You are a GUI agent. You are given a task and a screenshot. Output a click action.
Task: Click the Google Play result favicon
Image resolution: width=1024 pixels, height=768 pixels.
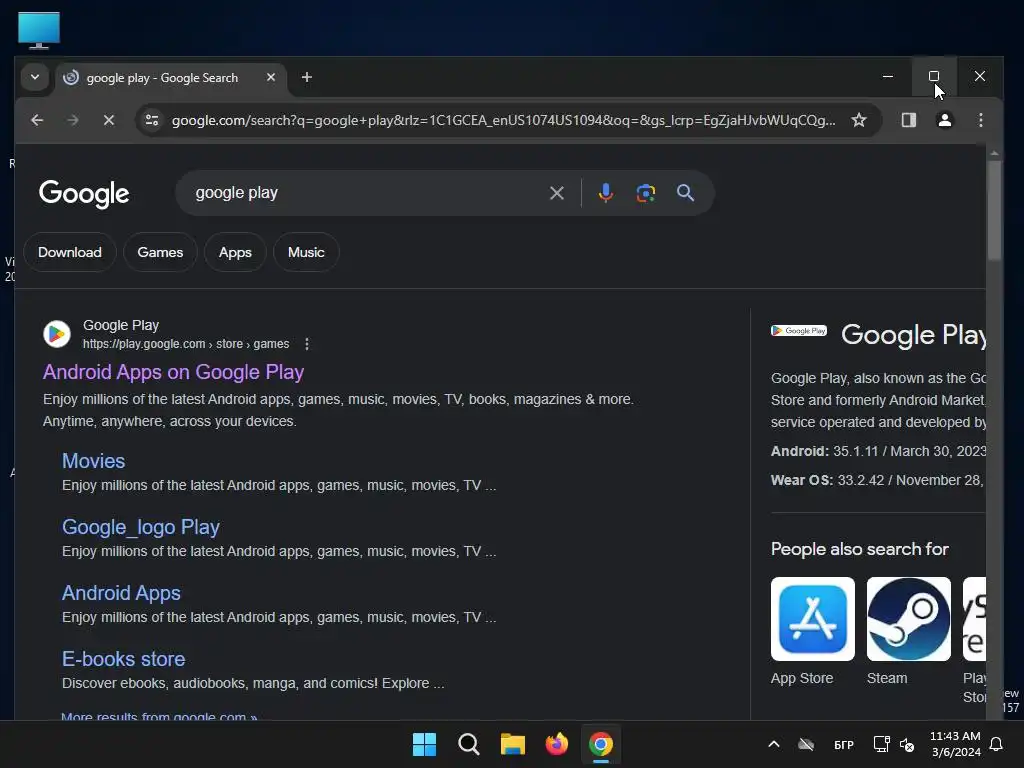tap(57, 334)
